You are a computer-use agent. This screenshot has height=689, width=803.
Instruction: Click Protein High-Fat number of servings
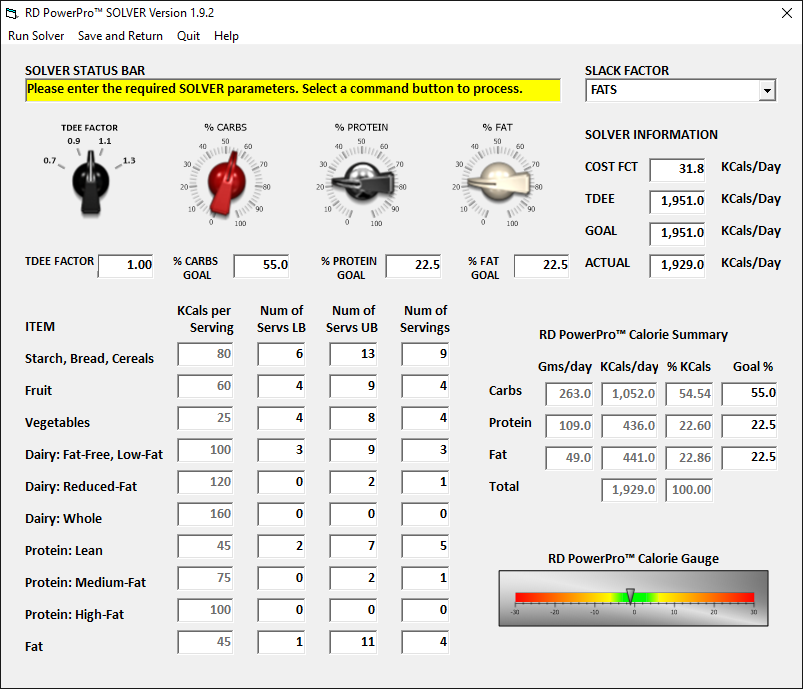[425, 611]
